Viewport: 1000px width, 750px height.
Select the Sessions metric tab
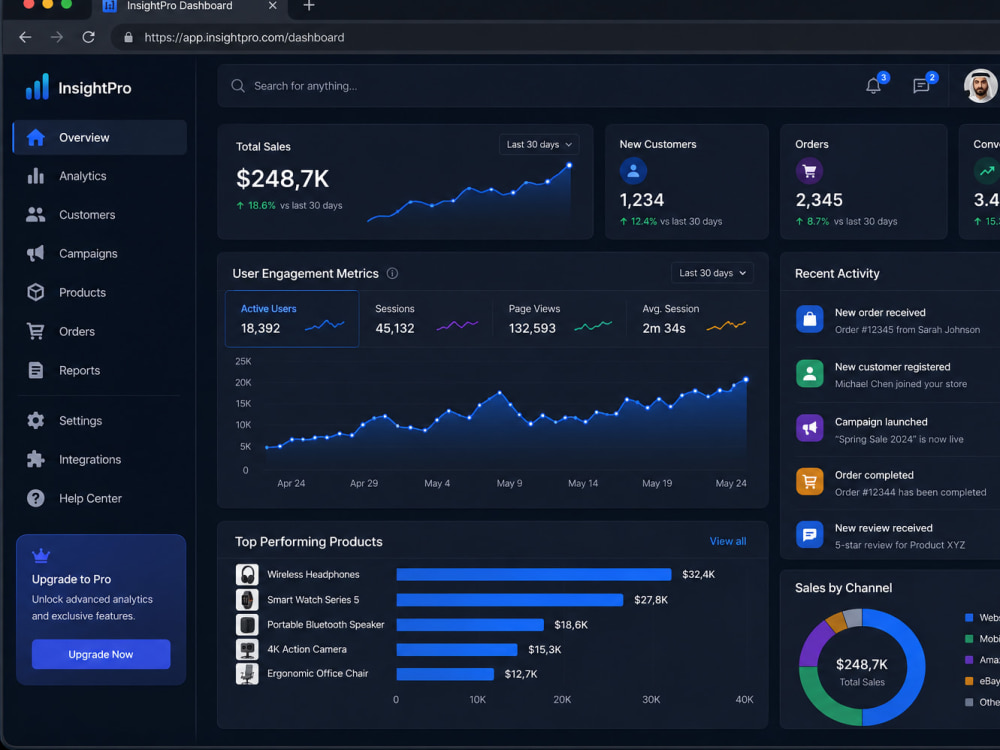pyautogui.click(x=426, y=319)
